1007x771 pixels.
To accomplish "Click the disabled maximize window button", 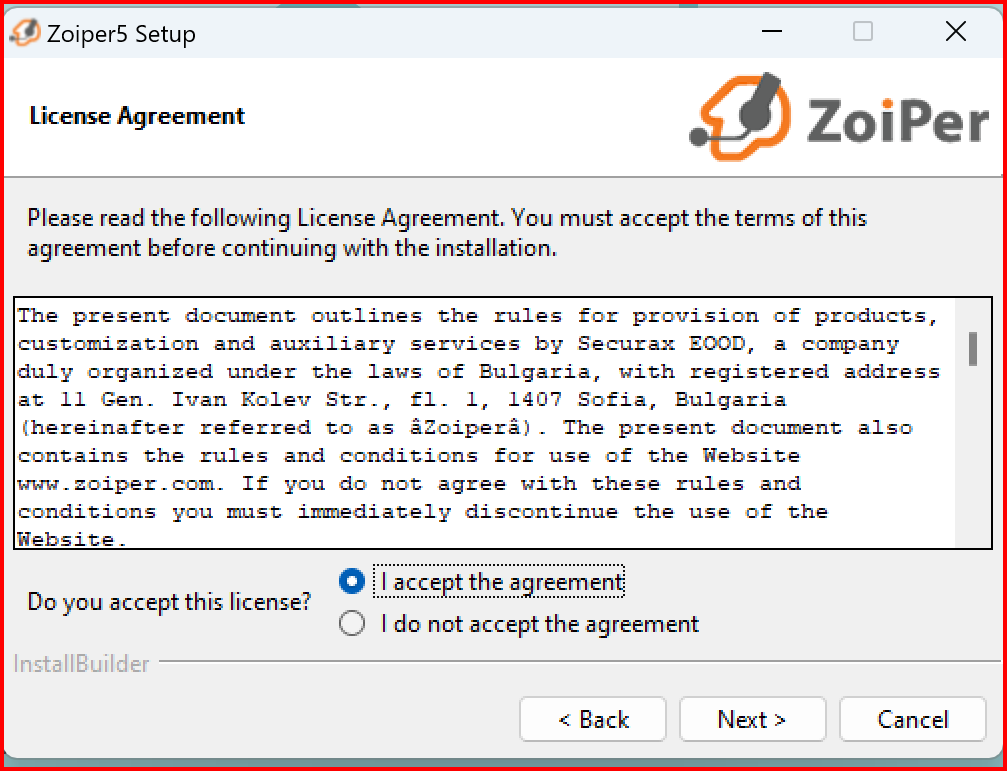I will (x=863, y=31).
